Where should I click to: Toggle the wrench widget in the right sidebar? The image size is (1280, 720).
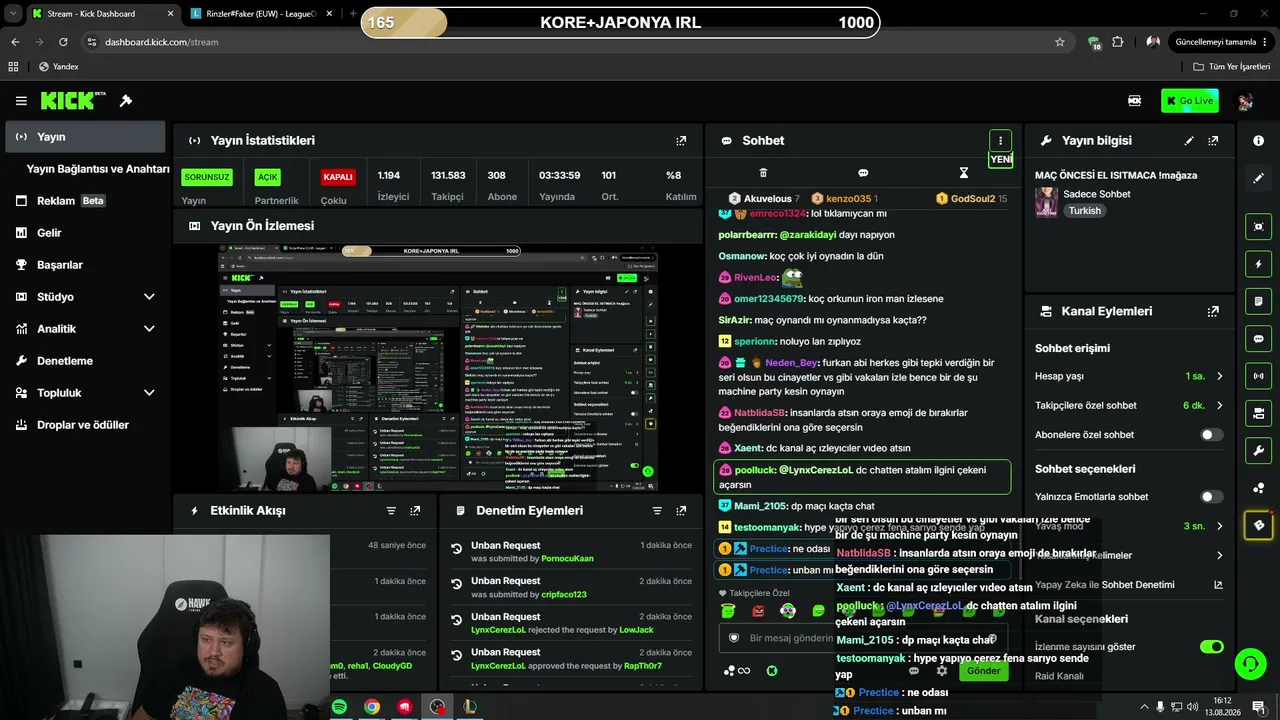tap(1259, 451)
